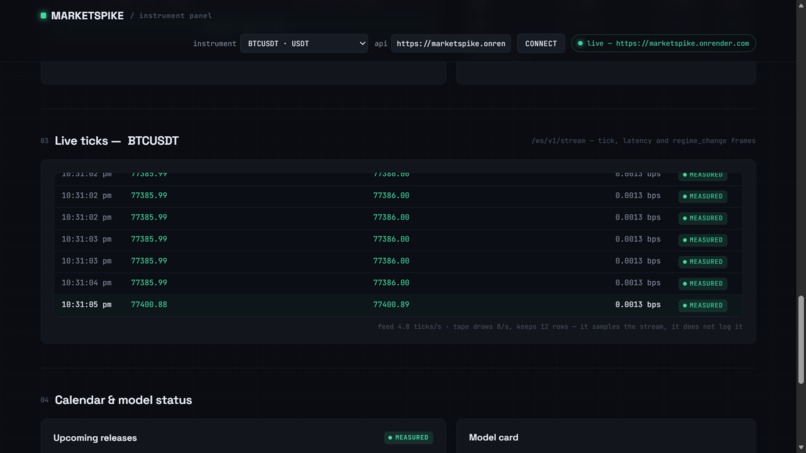Viewport: 806px width, 453px height.
Task: Click the spread value in the 10:31:04 row
Action: coord(637,283)
